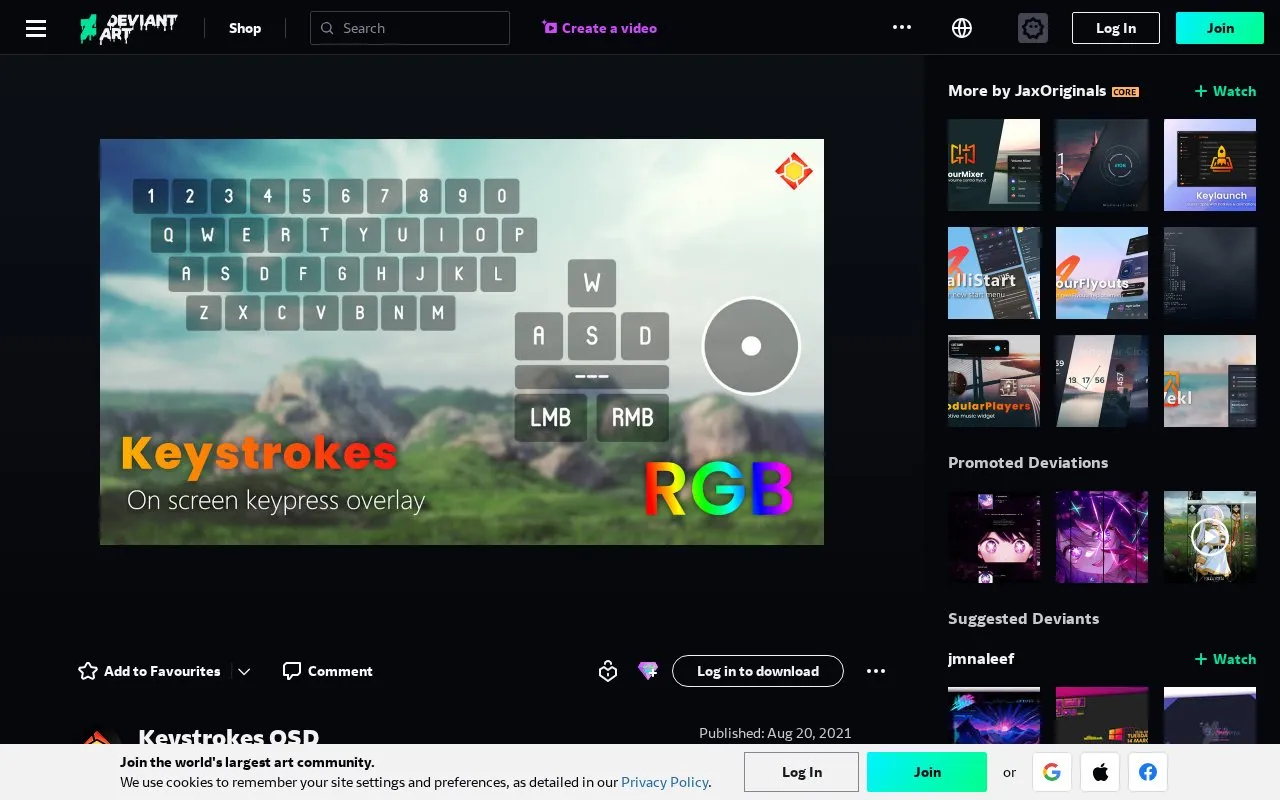1280x800 pixels.
Task: Watch JaxOriginals
Action: (1225, 91)
